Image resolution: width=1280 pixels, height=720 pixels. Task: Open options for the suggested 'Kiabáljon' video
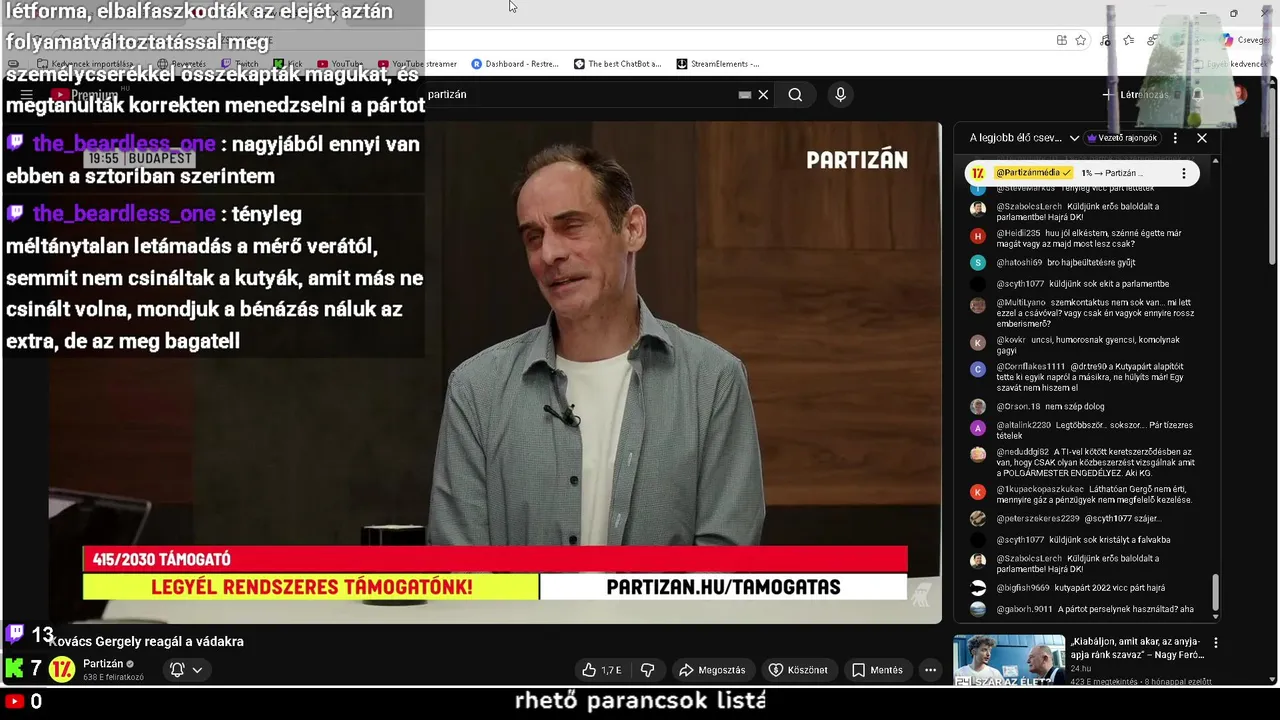[1216, 643]
